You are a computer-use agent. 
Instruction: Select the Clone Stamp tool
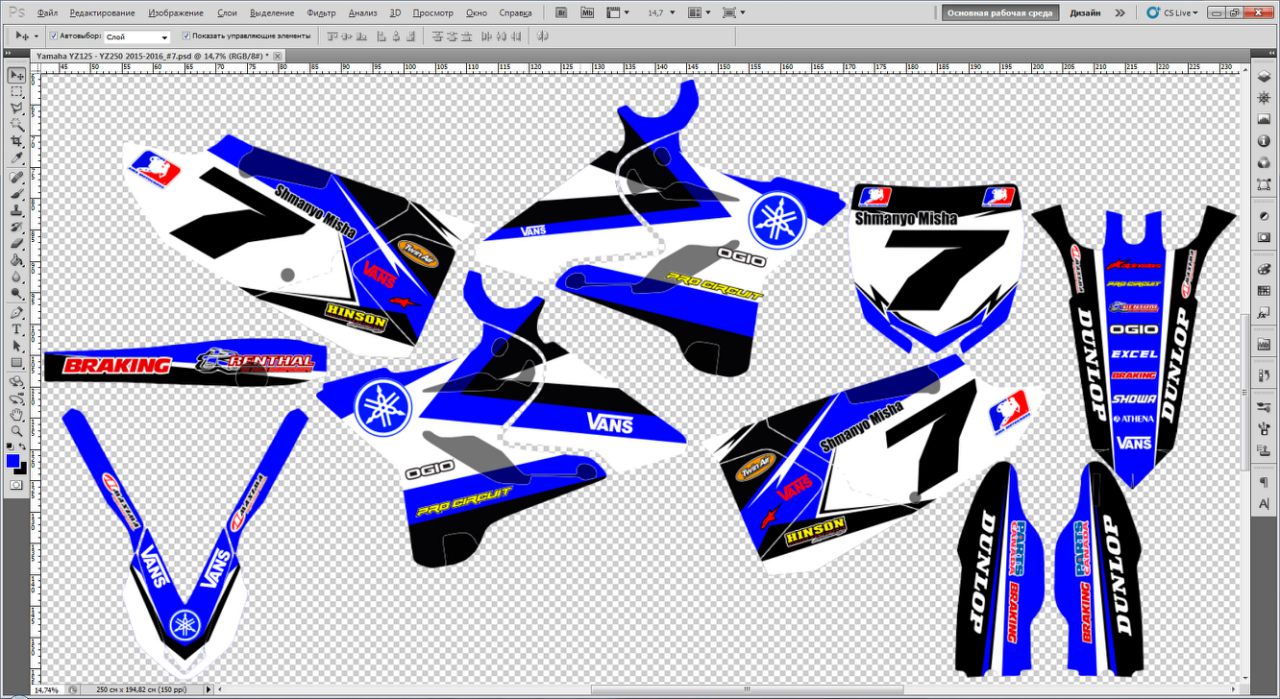pos(17,212)
